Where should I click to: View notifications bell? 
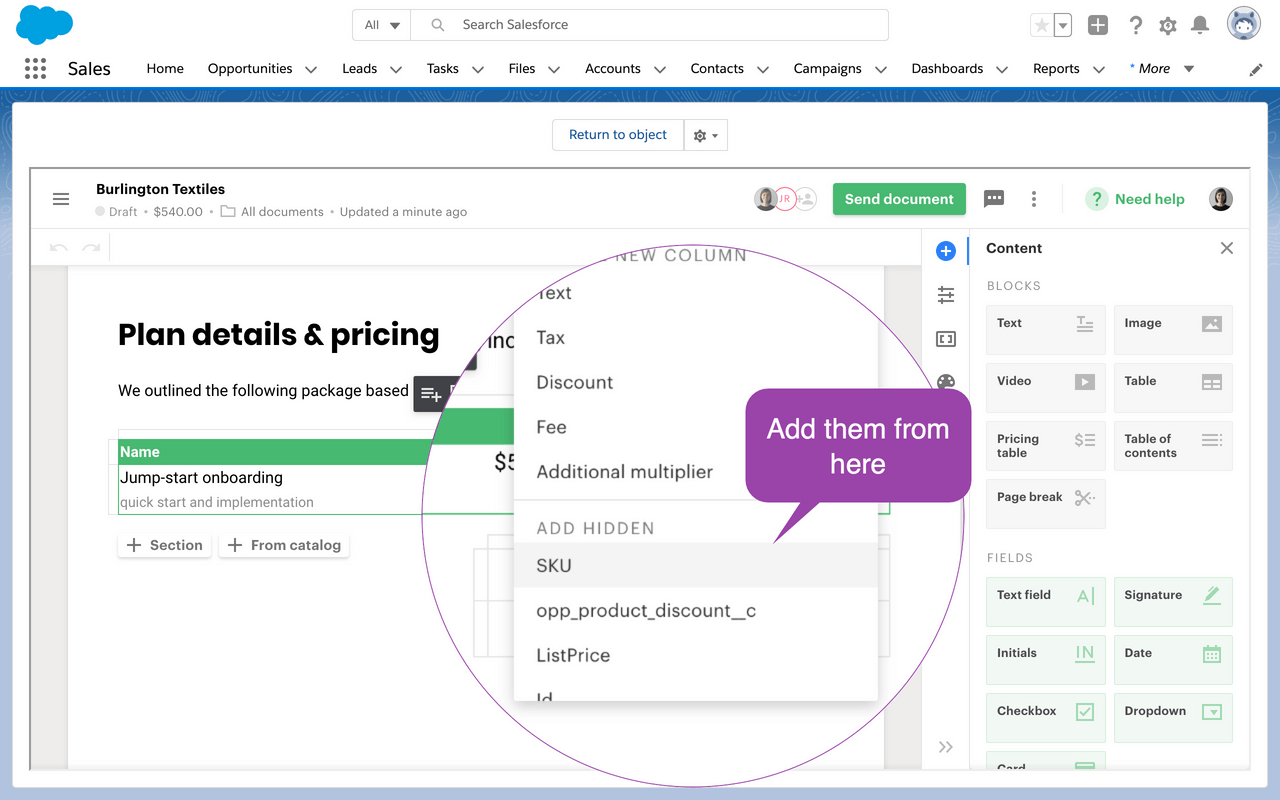point(1200,25)
